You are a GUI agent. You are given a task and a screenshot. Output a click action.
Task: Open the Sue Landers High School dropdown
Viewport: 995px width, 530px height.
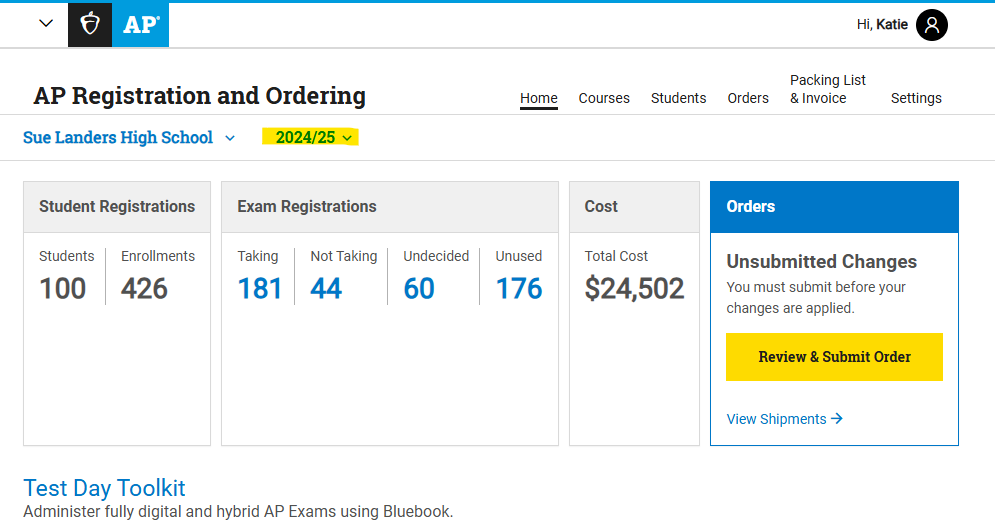tap(129, 138)
